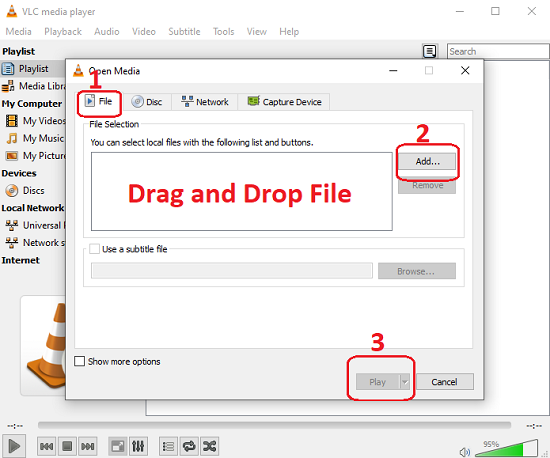Switch to the Network tab
Image resolution: width=550 pixels, height=458 pixels.
205,102
